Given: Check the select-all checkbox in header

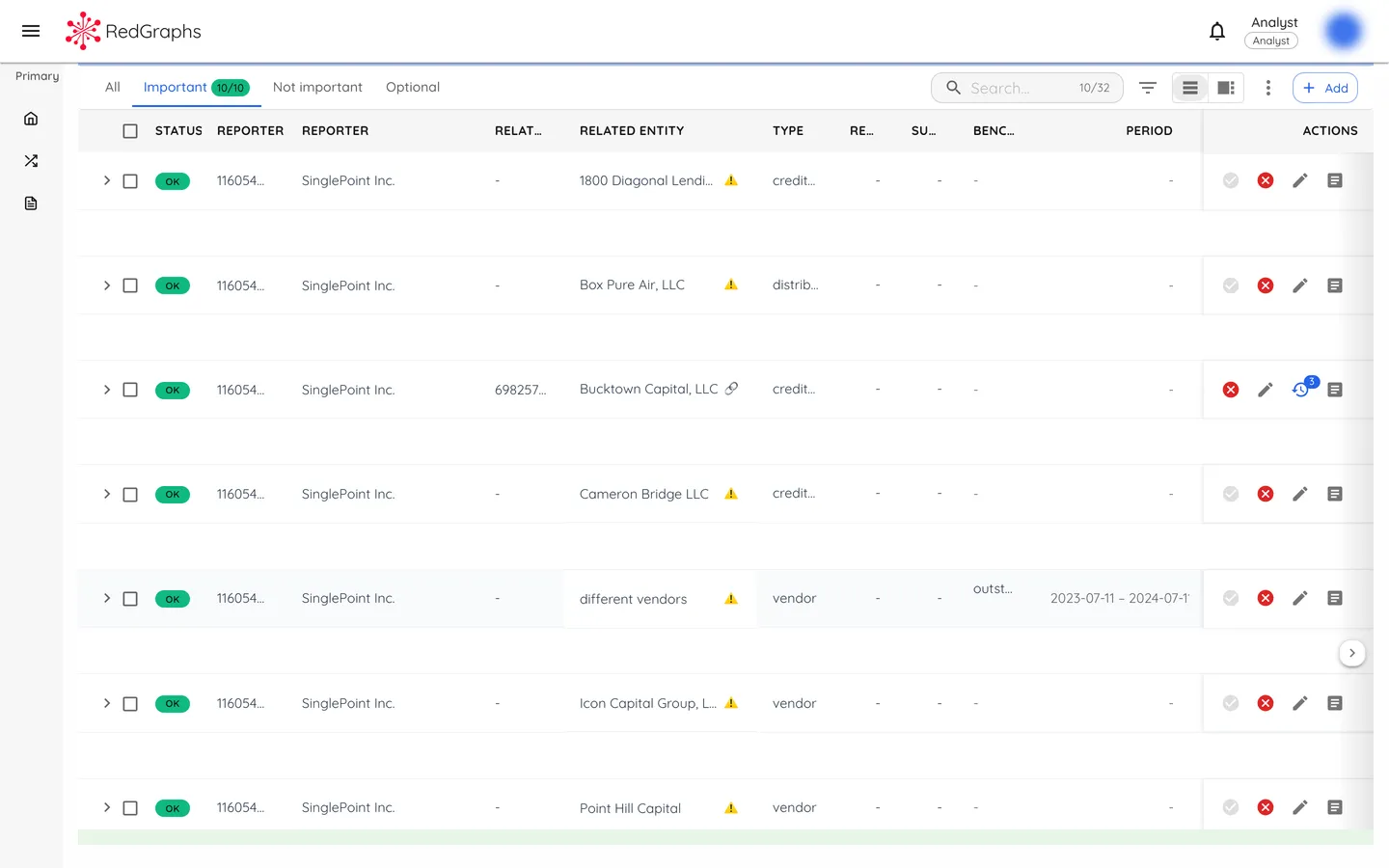Looking at the screenshot, I should click(130, 130).
